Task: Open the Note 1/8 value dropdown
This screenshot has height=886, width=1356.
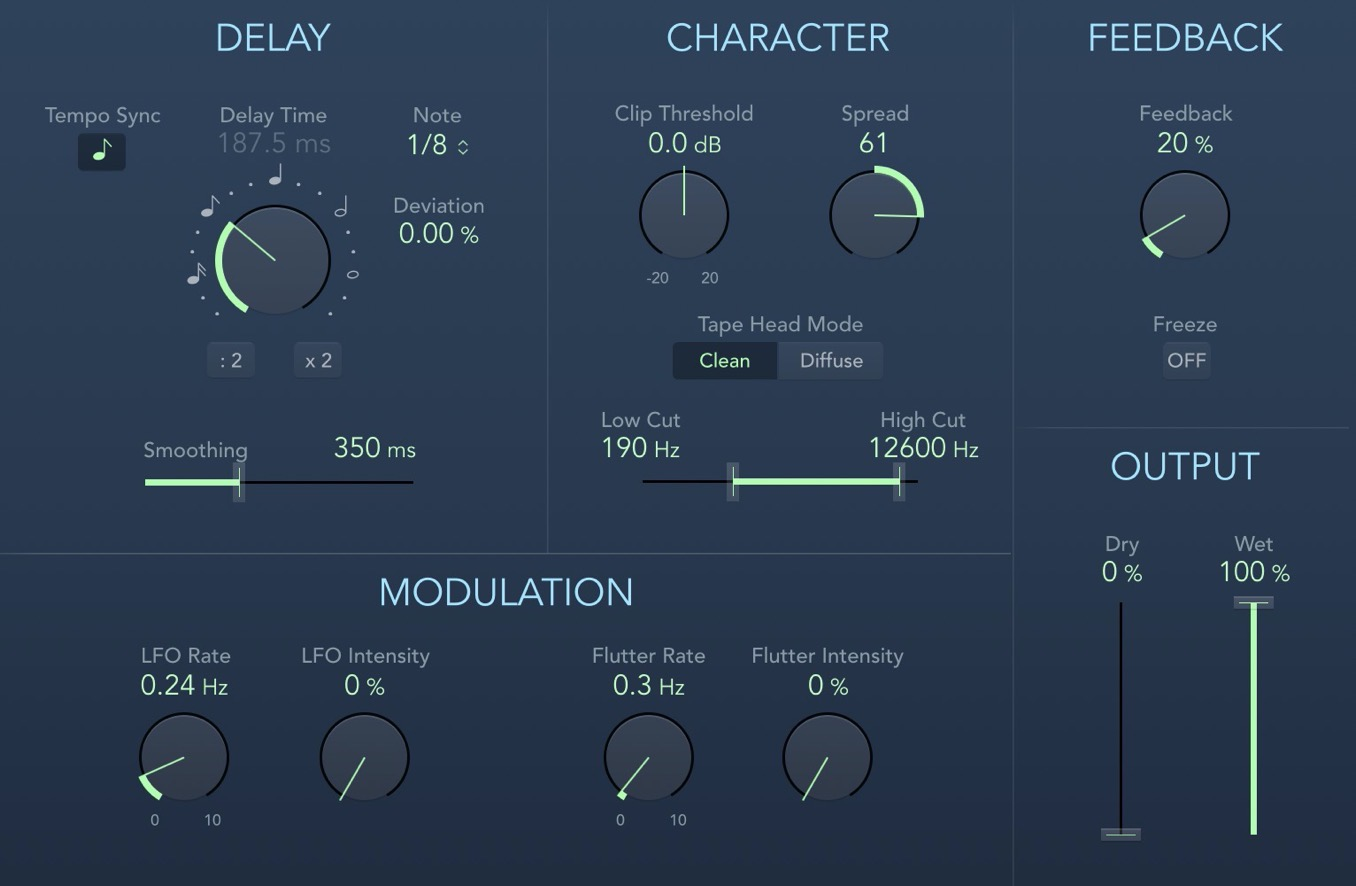Action: click(437, 145)
